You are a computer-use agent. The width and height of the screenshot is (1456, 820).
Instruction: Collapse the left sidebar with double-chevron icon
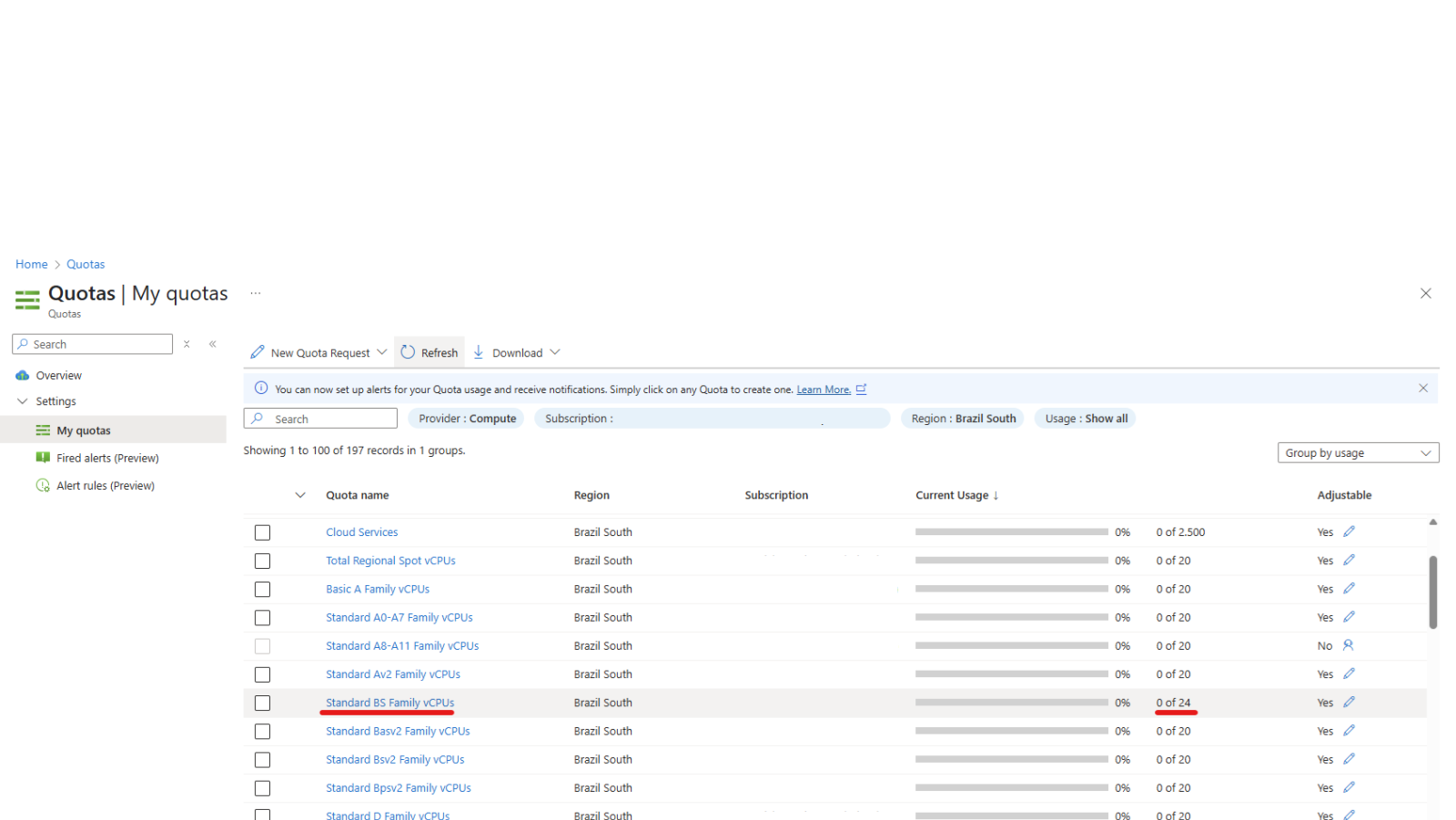point(213,344)
